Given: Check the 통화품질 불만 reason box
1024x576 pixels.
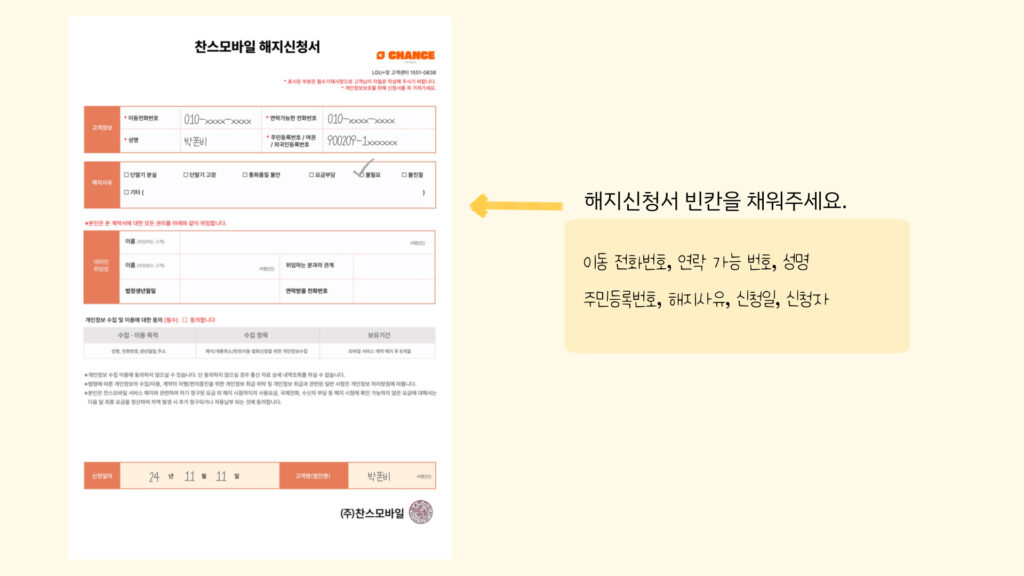Looking at the screenshot, I should pos(245,175).
